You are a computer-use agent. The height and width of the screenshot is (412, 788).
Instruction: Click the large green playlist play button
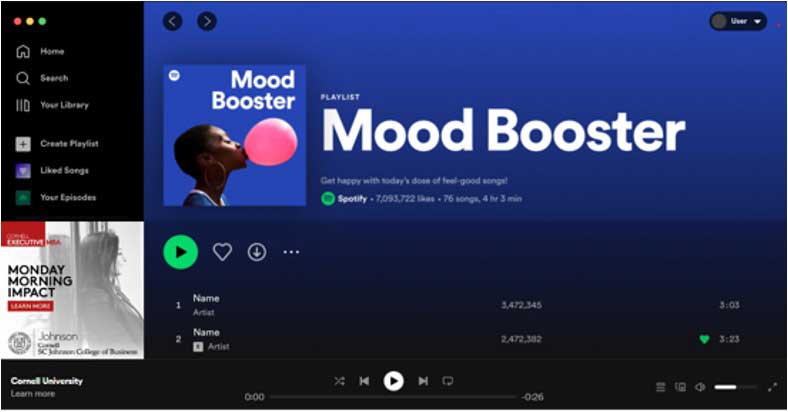click(180, 252)
